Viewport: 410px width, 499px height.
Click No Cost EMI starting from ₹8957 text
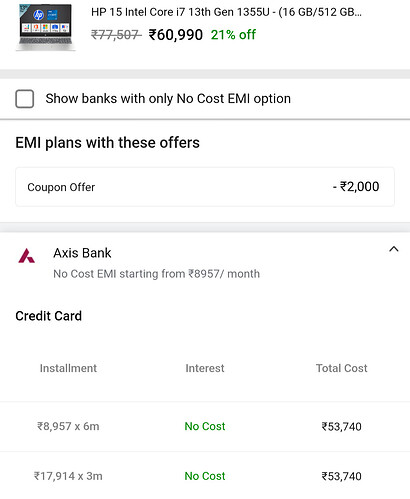click(156, 274)
